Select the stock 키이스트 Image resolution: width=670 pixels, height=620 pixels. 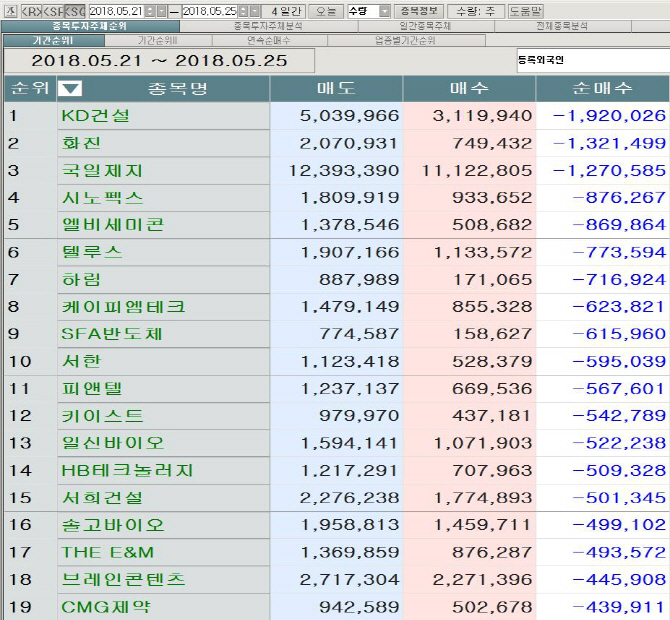pyautogui.click(x=102, y=416)
